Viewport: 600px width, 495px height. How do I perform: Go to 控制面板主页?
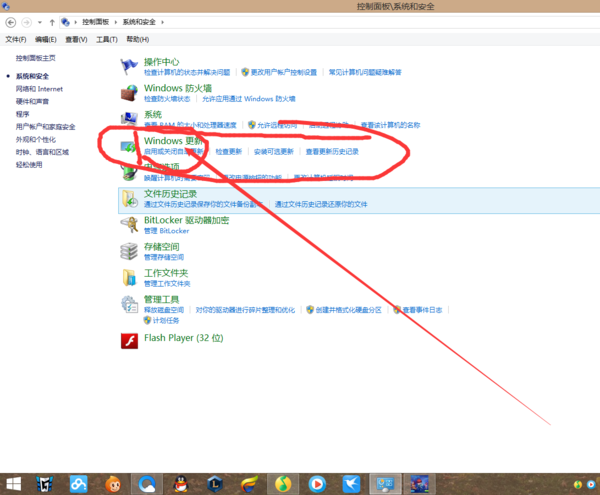coord(36,58)
